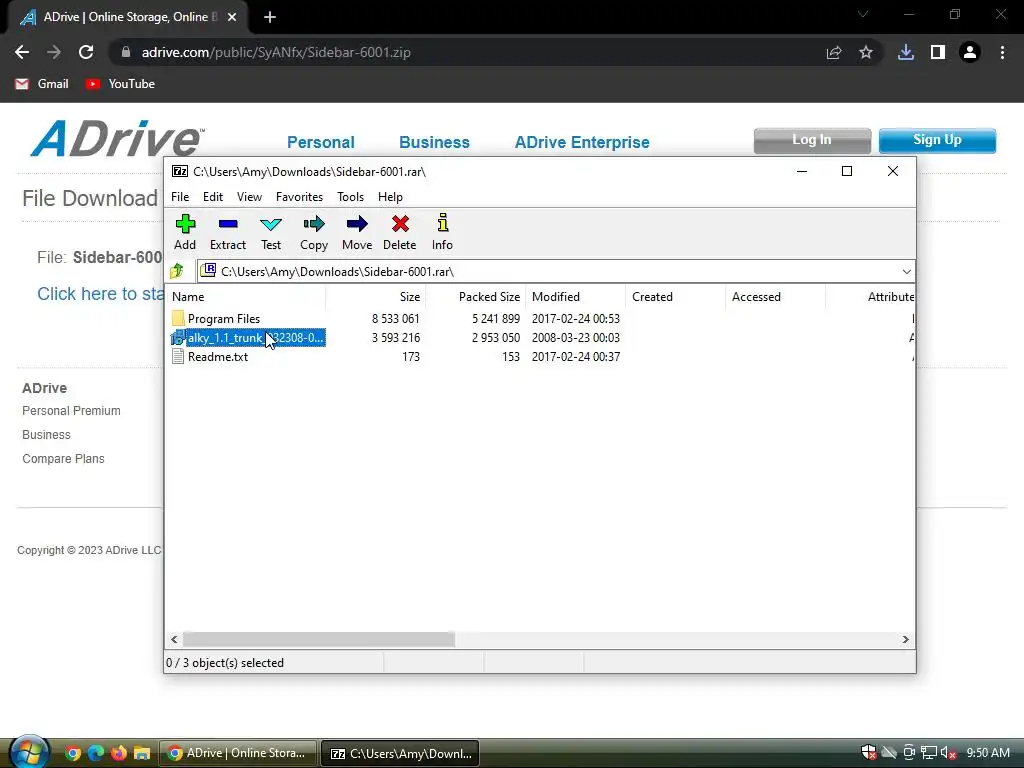1024x768 pixels.
Task: Click the volume tray icon
Action: [948, 753]
